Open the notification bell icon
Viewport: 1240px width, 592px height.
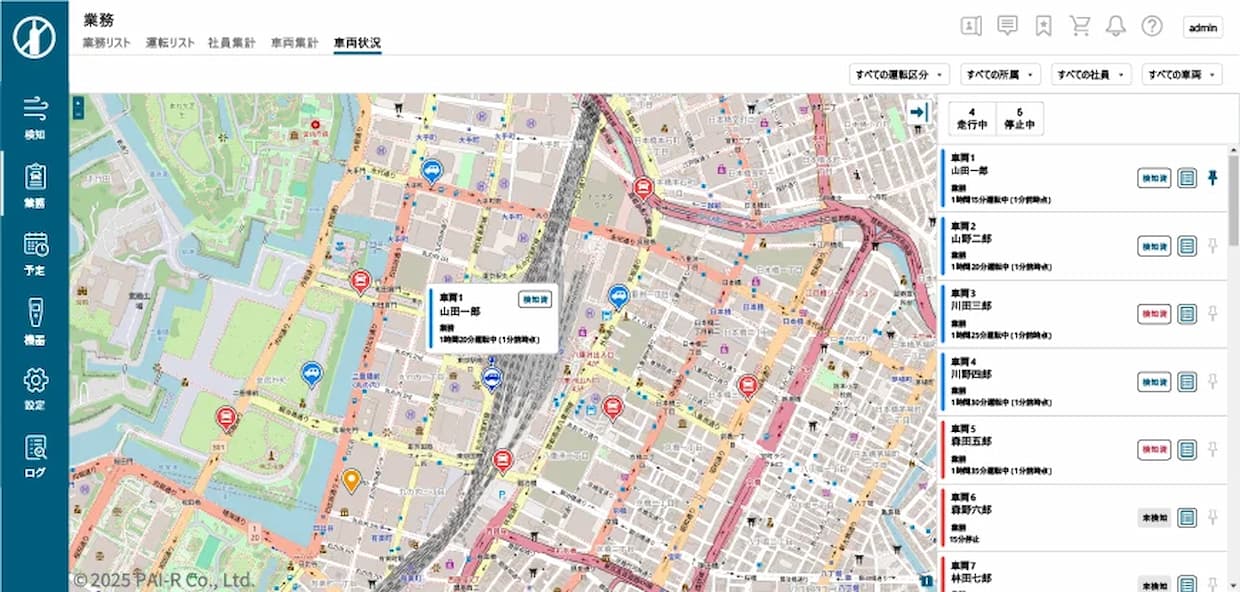(1115, 27)
